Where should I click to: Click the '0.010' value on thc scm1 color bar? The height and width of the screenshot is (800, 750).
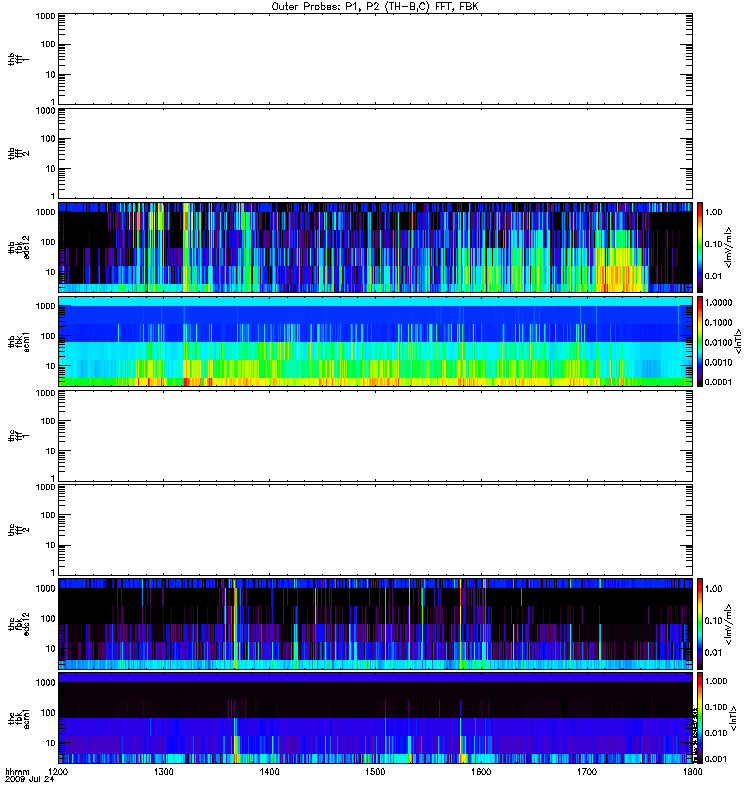[x=716, y=733]
